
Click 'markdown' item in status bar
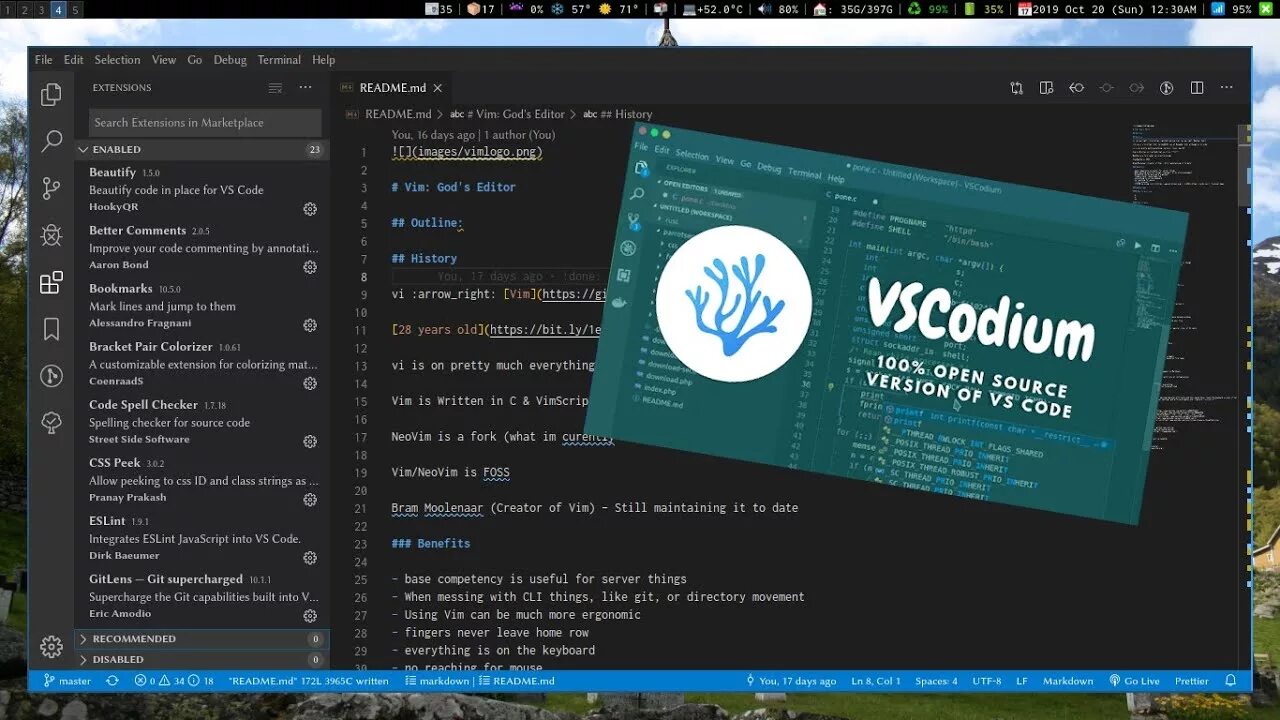point(437,681)
